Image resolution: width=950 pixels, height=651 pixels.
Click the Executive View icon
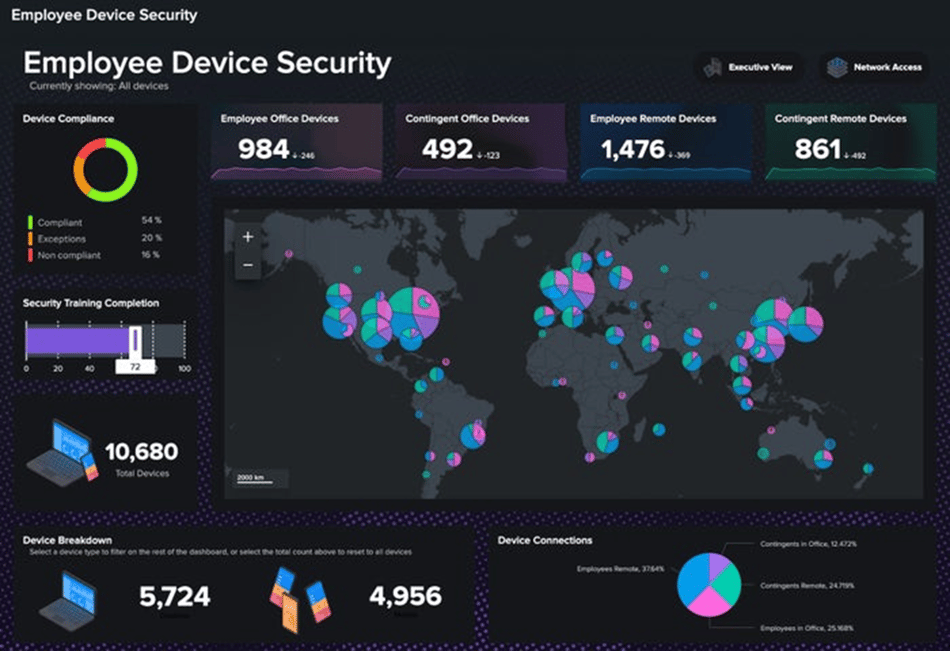tap(714, 67)
